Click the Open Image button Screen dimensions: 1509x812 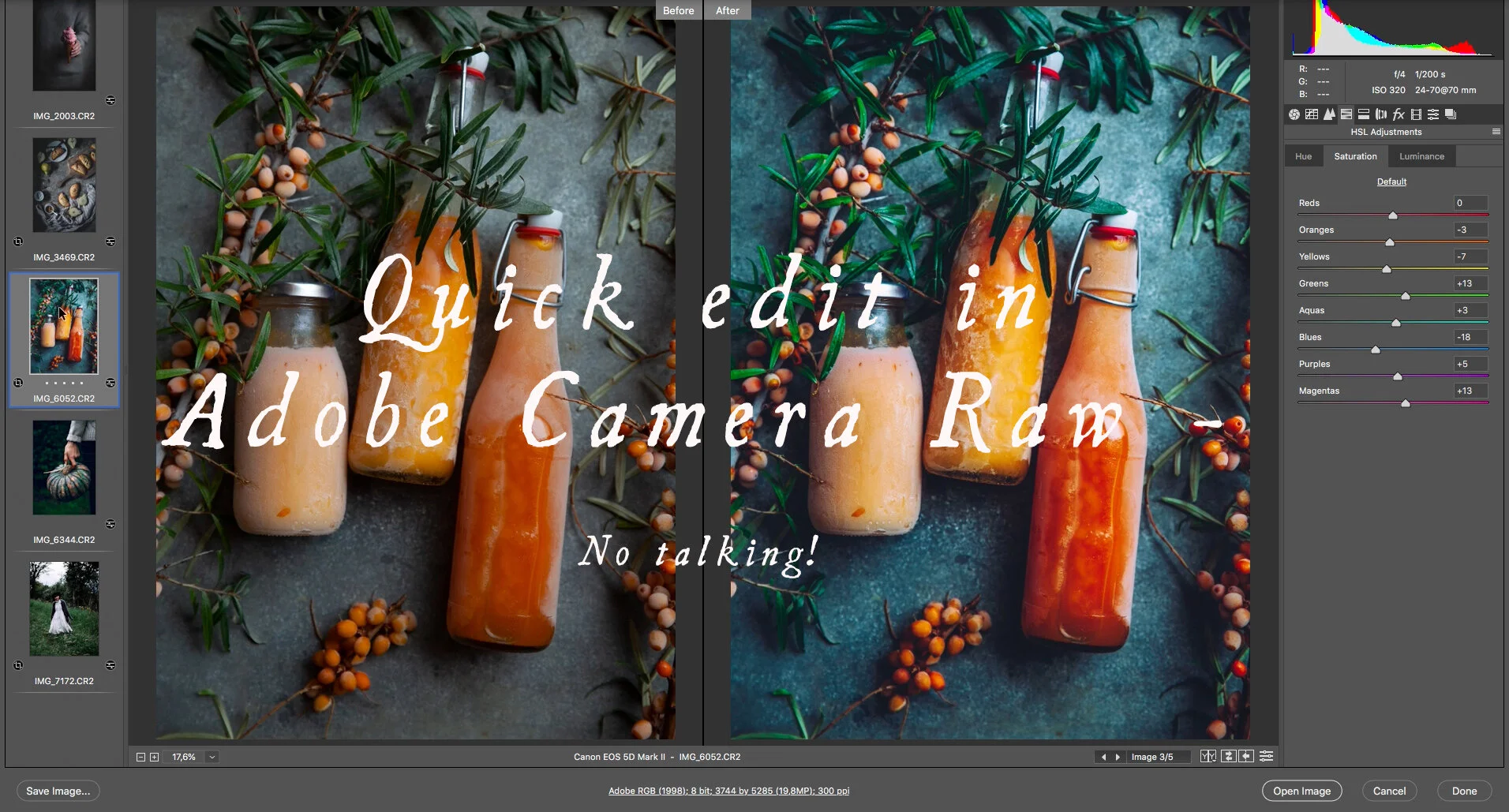(1301, 791)
